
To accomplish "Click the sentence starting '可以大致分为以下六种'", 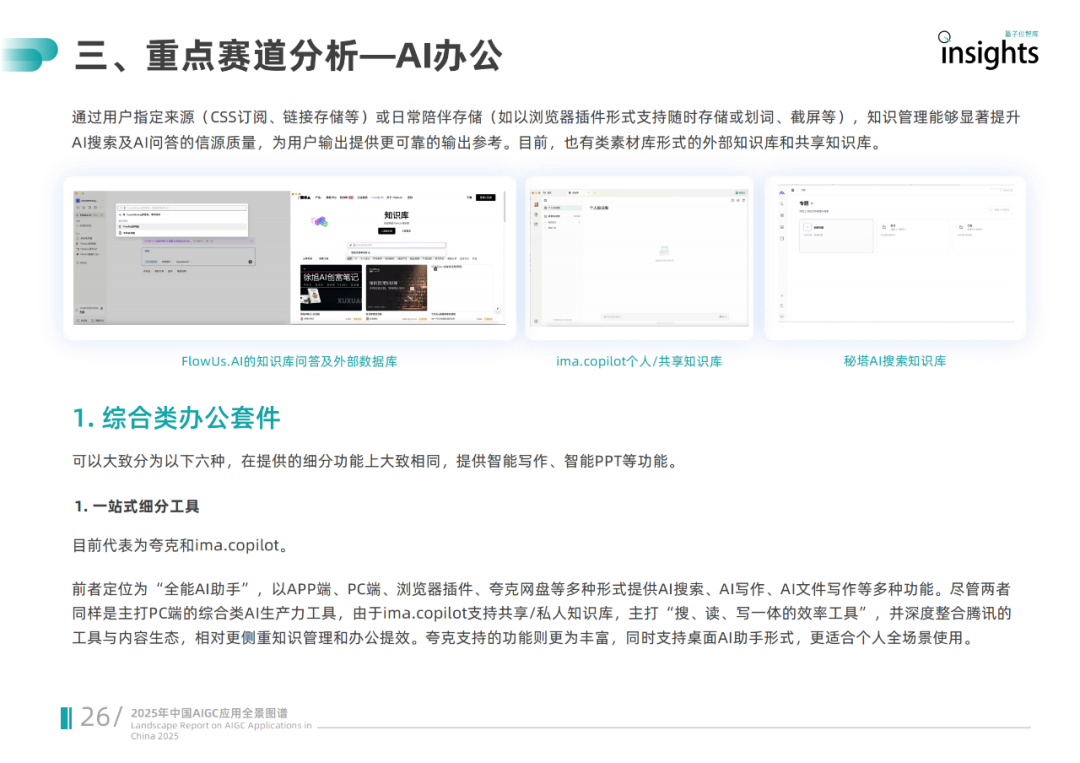I will point(376,461).
